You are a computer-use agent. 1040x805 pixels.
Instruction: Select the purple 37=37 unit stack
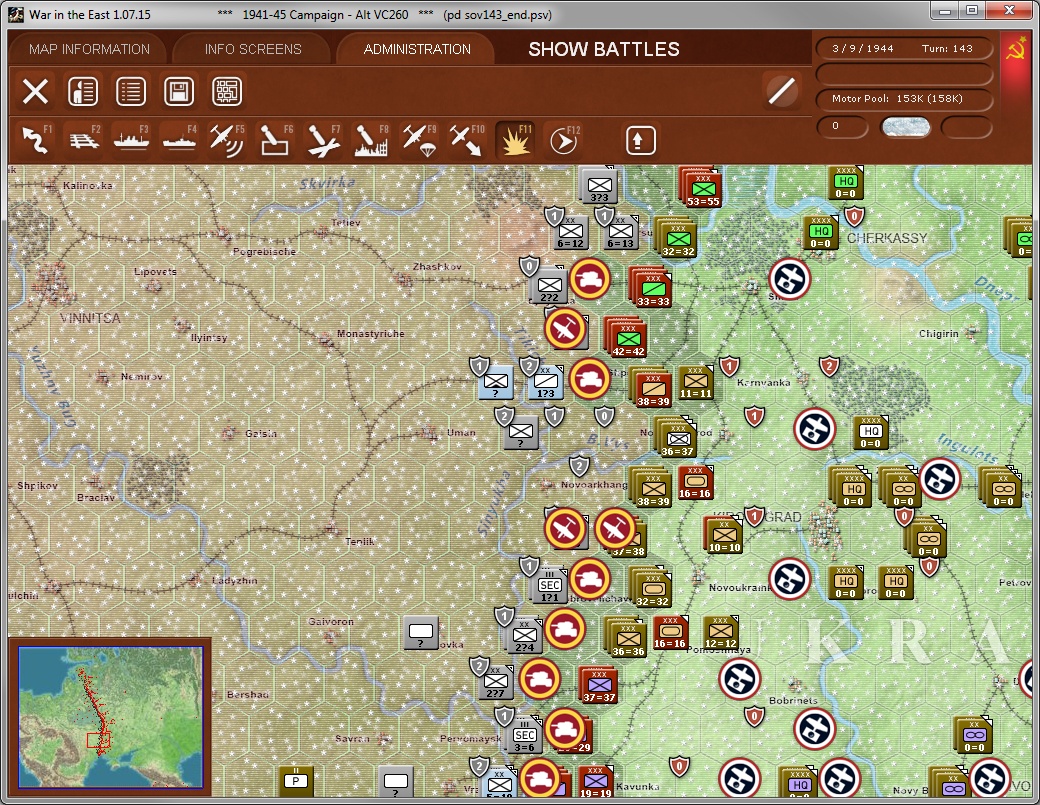(x=599, y=684)
